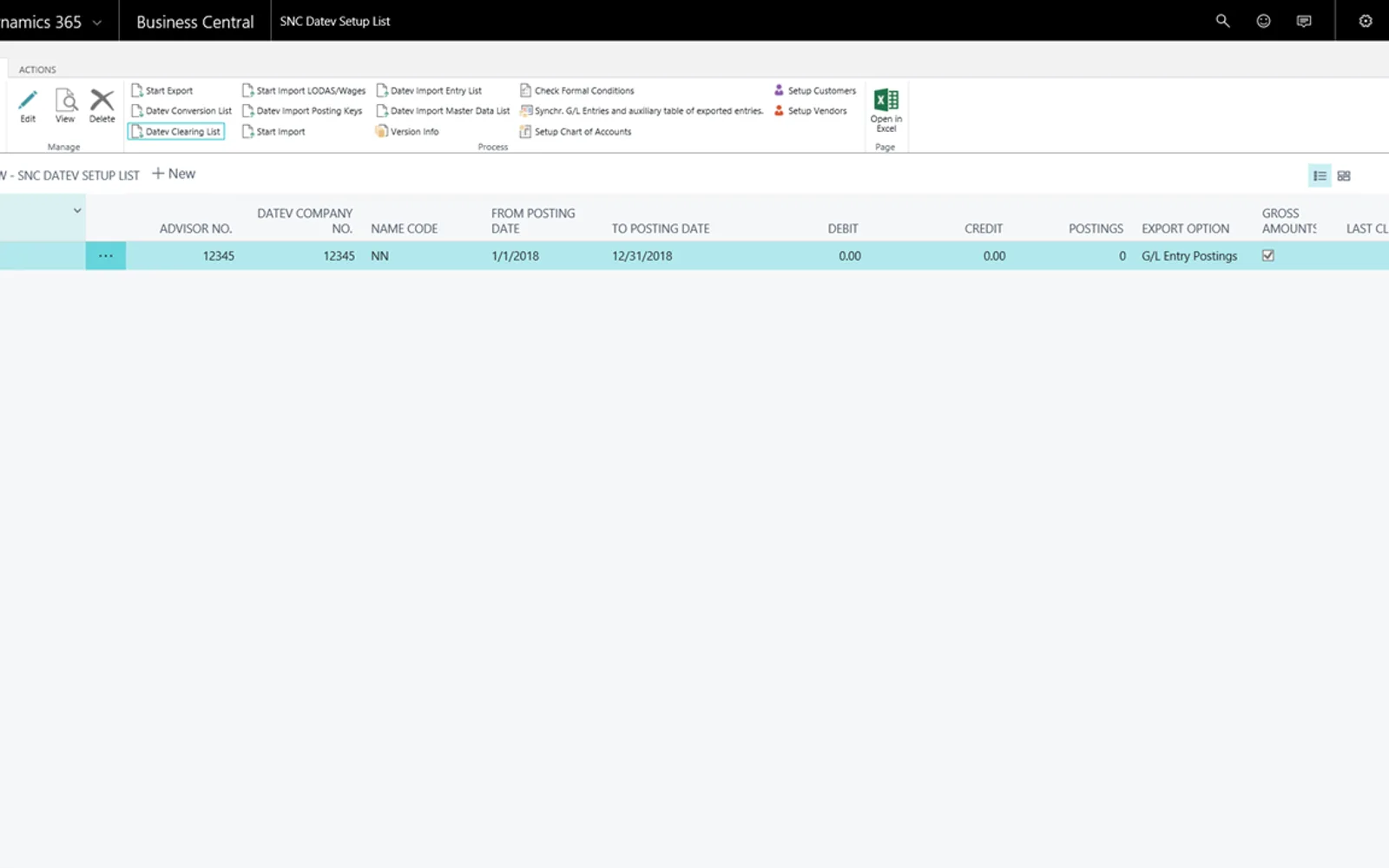Open Datev Conversion List
This screenshot has height=868, width=1389.
pyautogui.click(x=181, y=111)
